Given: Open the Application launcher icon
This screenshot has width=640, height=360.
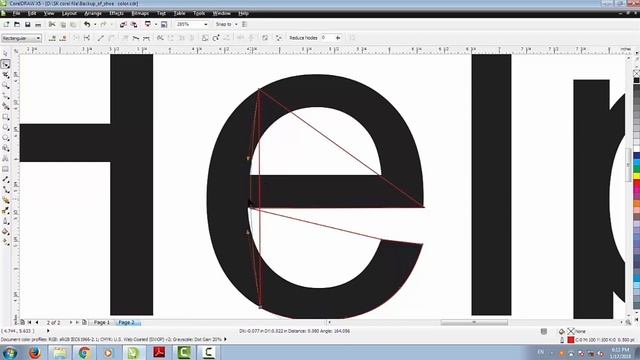Looking at the screenshot, I should click(148, 24).
